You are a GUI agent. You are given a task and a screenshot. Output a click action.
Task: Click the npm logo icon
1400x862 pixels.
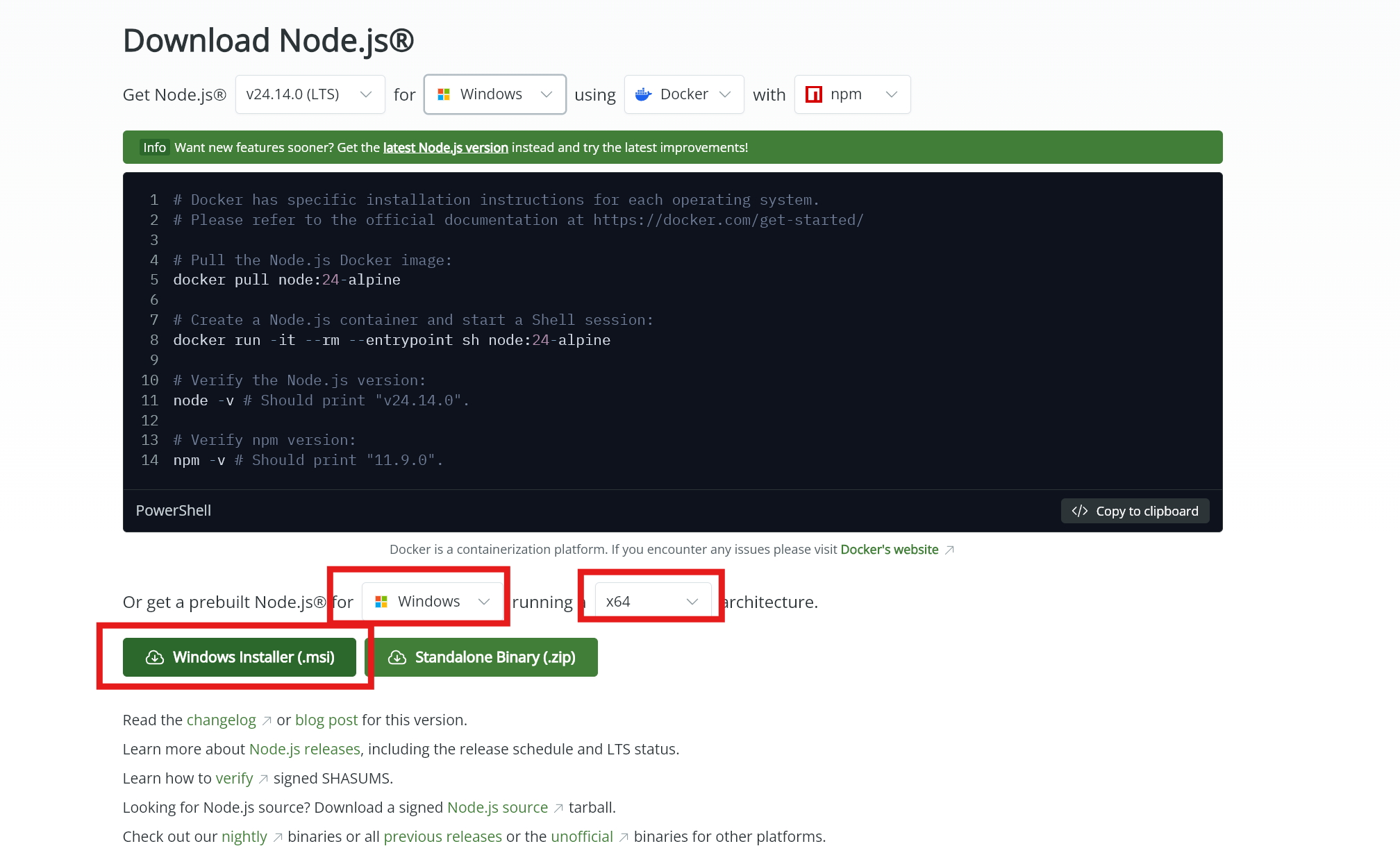pyautogui.click(x=815, y=94)
